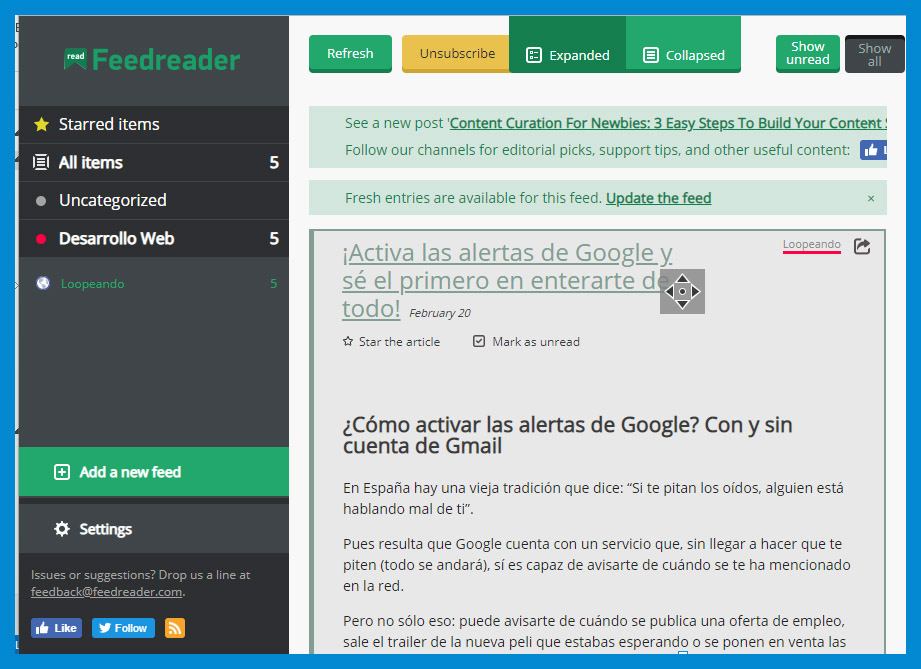Dismiss the fresh entries notification
Image resolution: width=921 pixels, height=669 pixels.
(x=871, y=199)
